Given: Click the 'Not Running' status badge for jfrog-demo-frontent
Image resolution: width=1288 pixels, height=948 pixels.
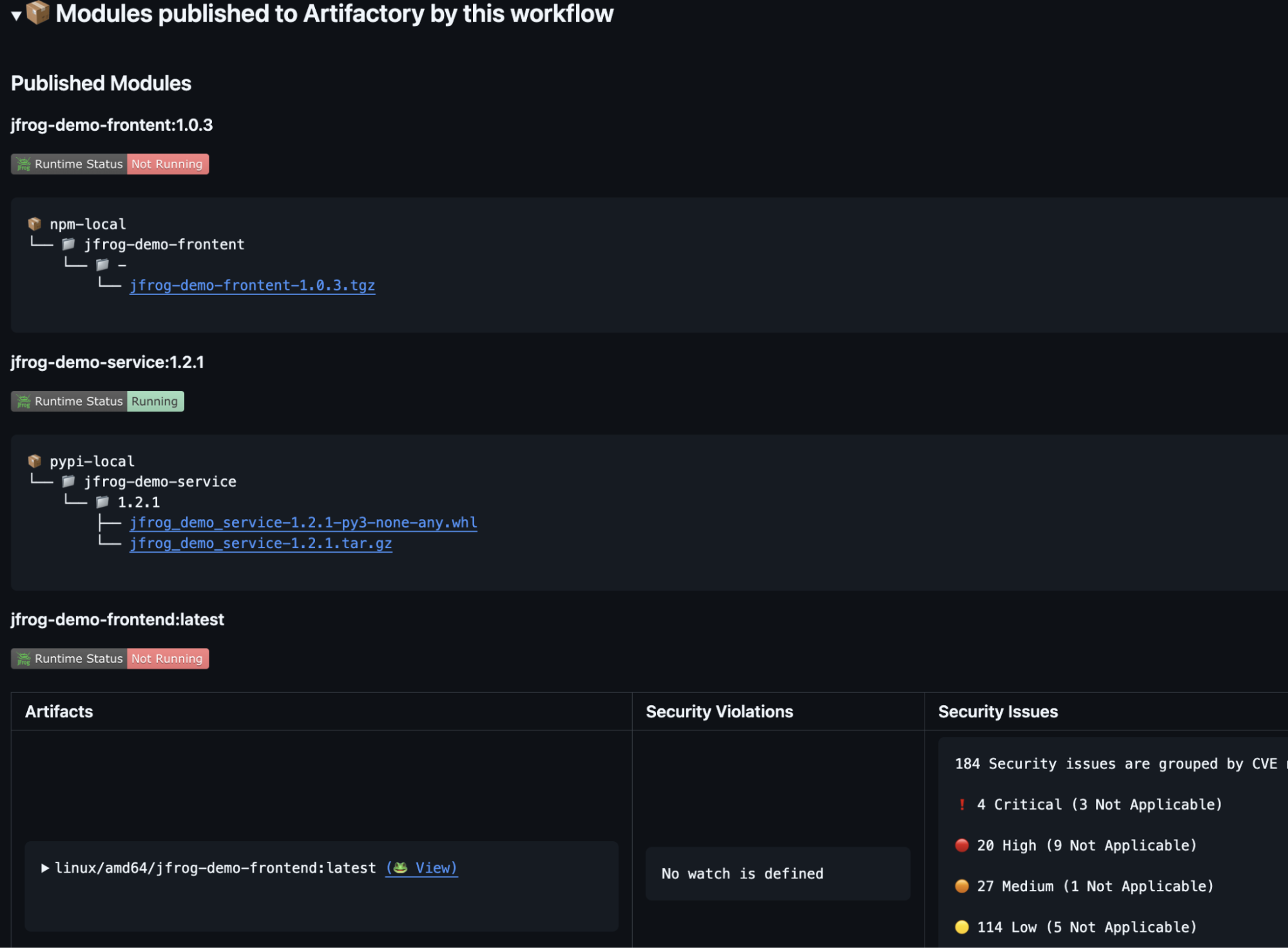Looking at the screenshot, I should point(168,164).
